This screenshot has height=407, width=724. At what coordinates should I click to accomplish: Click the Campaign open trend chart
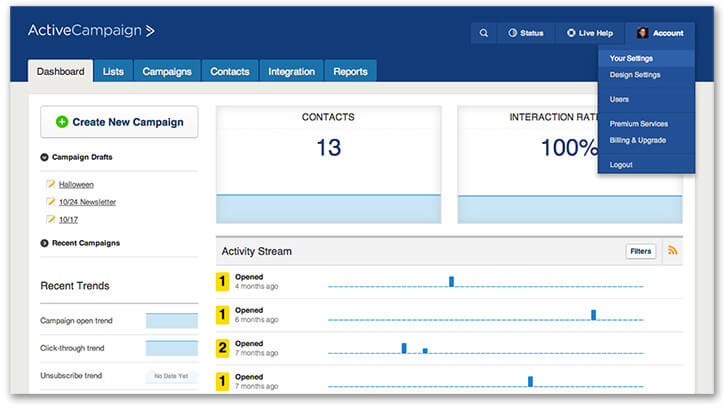point(172,321)
